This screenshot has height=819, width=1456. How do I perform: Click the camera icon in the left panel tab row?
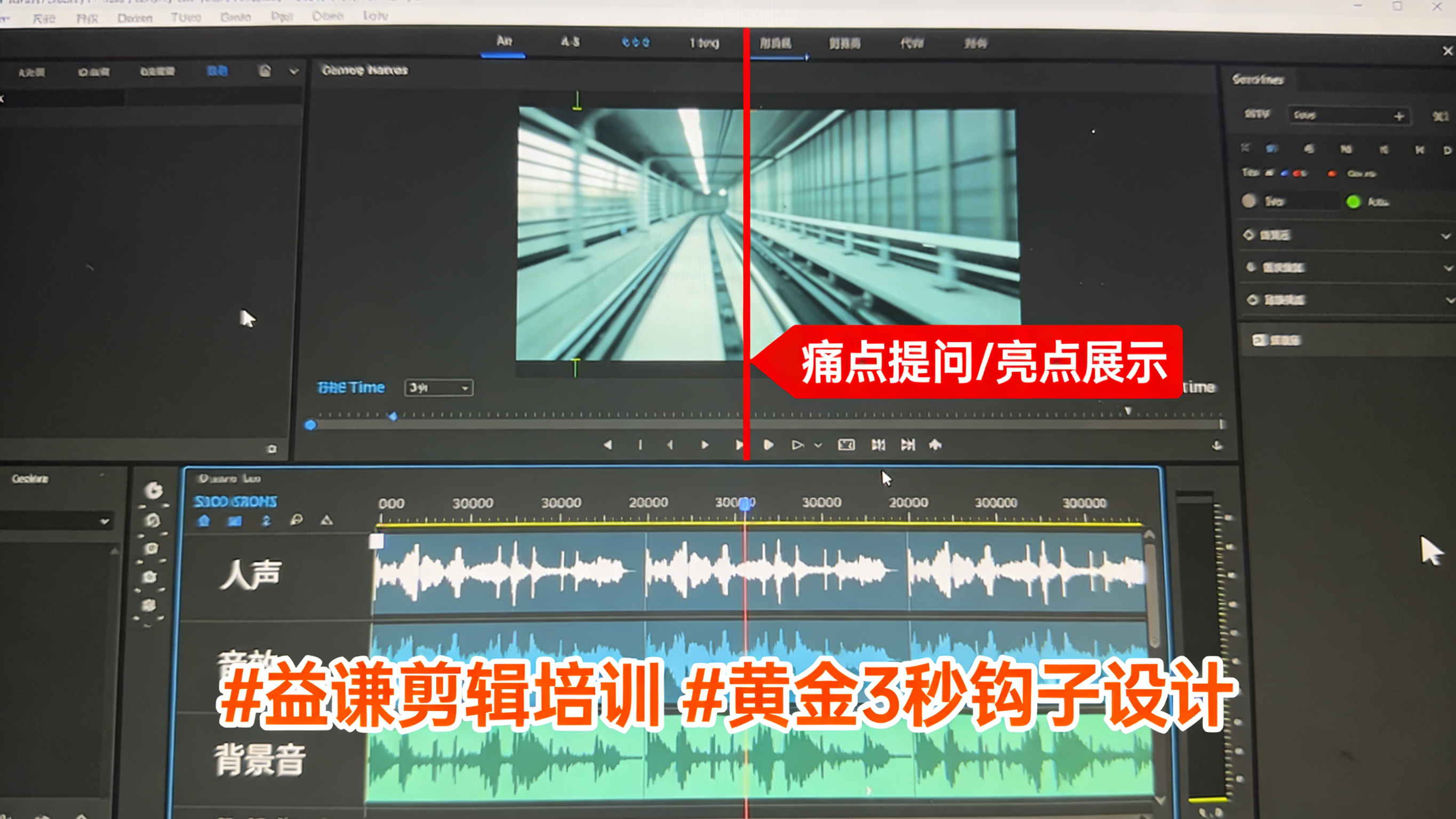265,71
